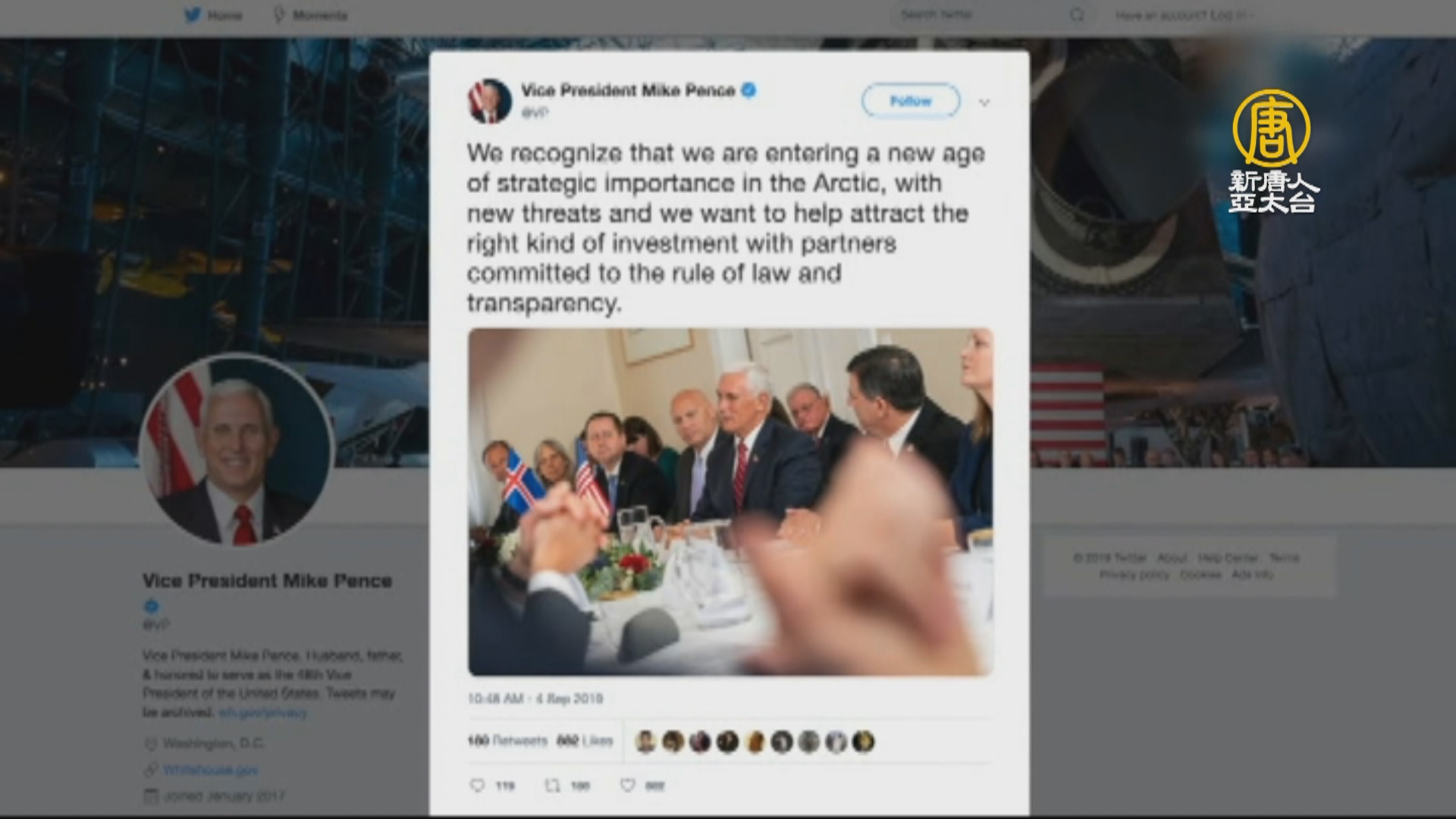Click the search magnifier icon
Screen dimensions: 1456x819
click(x=1077, y=15)
